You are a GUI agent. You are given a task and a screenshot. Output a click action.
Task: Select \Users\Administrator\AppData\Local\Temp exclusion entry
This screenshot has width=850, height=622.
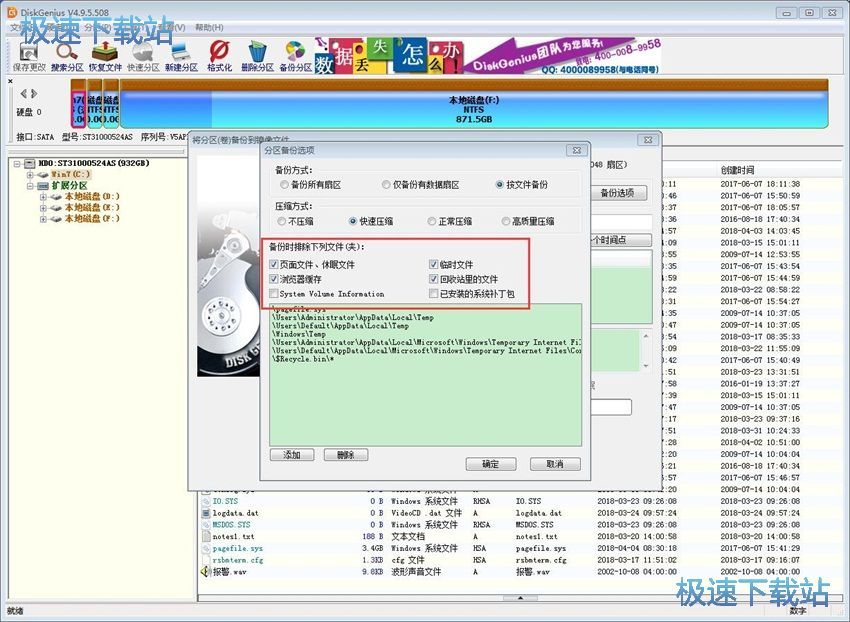pyautogui.click(x=353, y=318)
